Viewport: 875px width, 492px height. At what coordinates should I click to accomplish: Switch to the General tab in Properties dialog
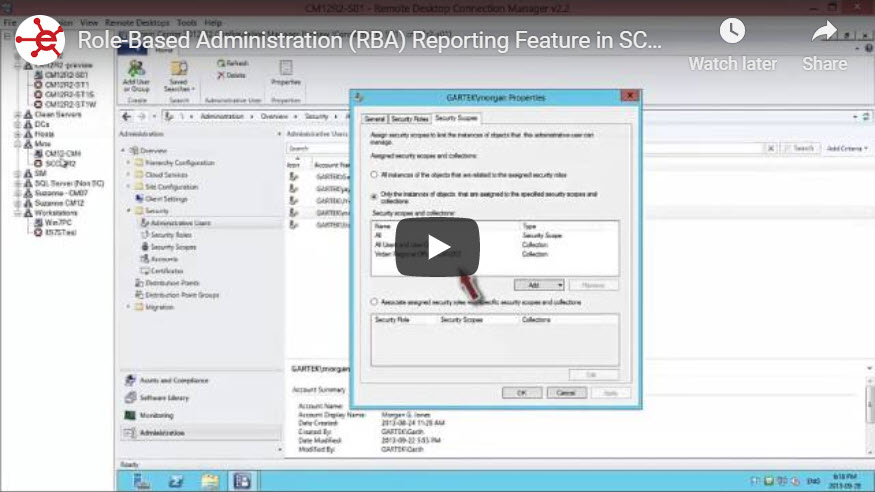click(374, 119)
